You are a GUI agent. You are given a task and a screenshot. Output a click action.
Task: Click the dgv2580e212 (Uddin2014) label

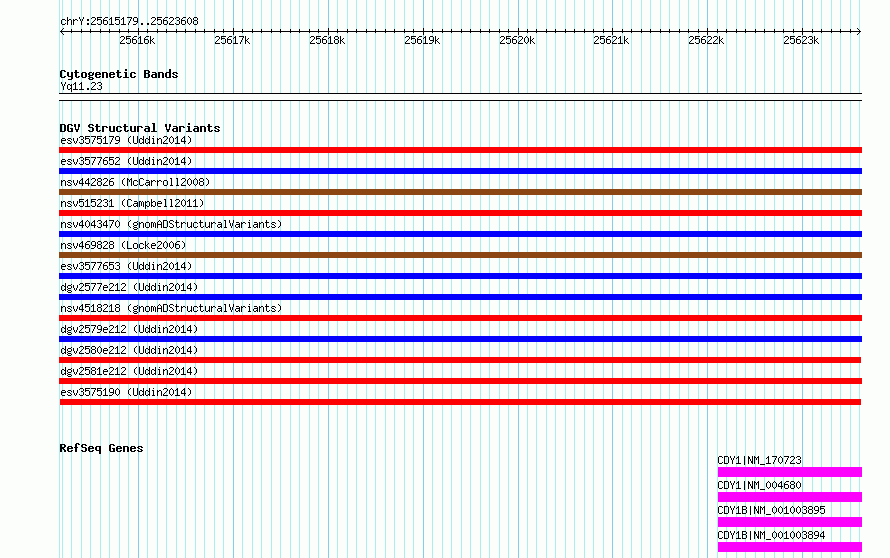click(129, 350)
